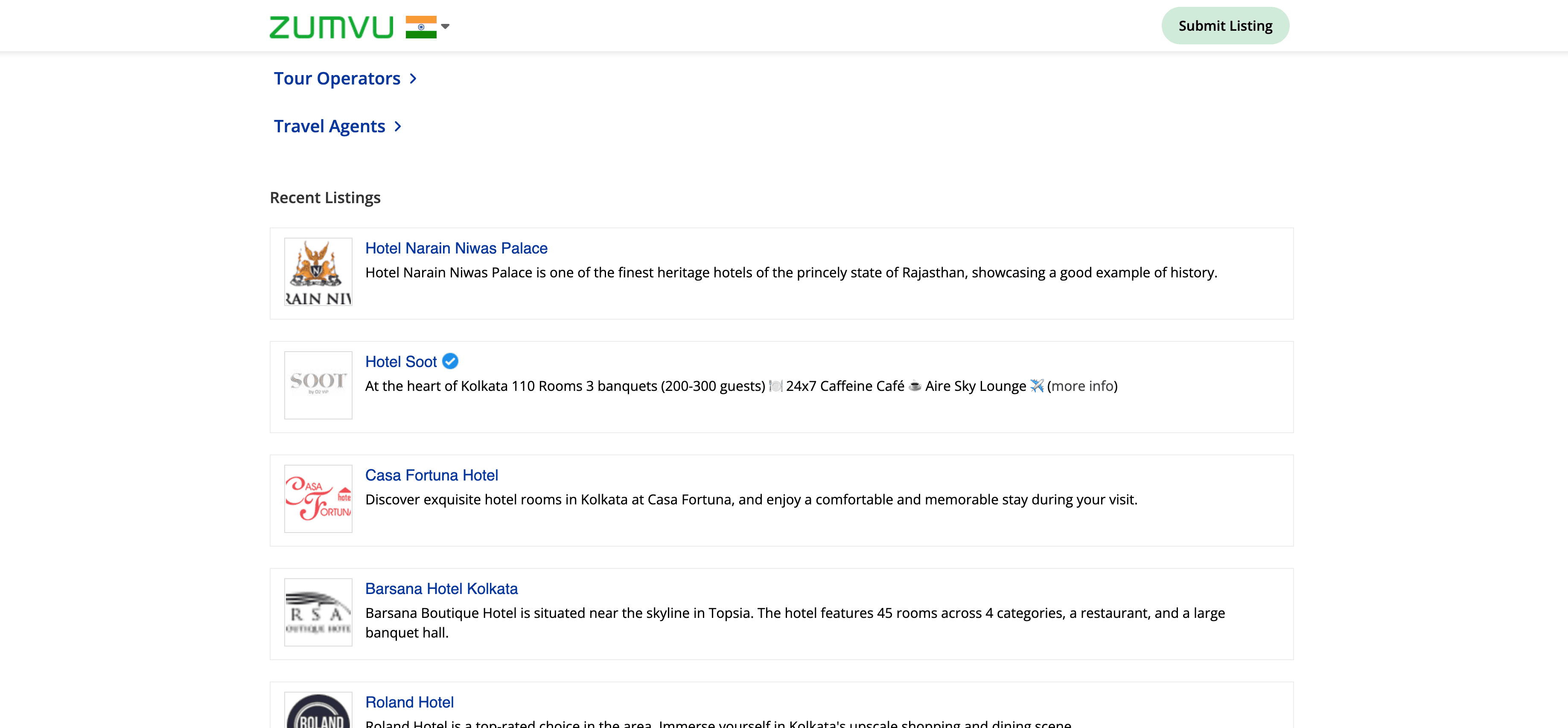Click the Submit Listing button
This screenshot has width=1568, height=728.
click(x=1225, y=26)
